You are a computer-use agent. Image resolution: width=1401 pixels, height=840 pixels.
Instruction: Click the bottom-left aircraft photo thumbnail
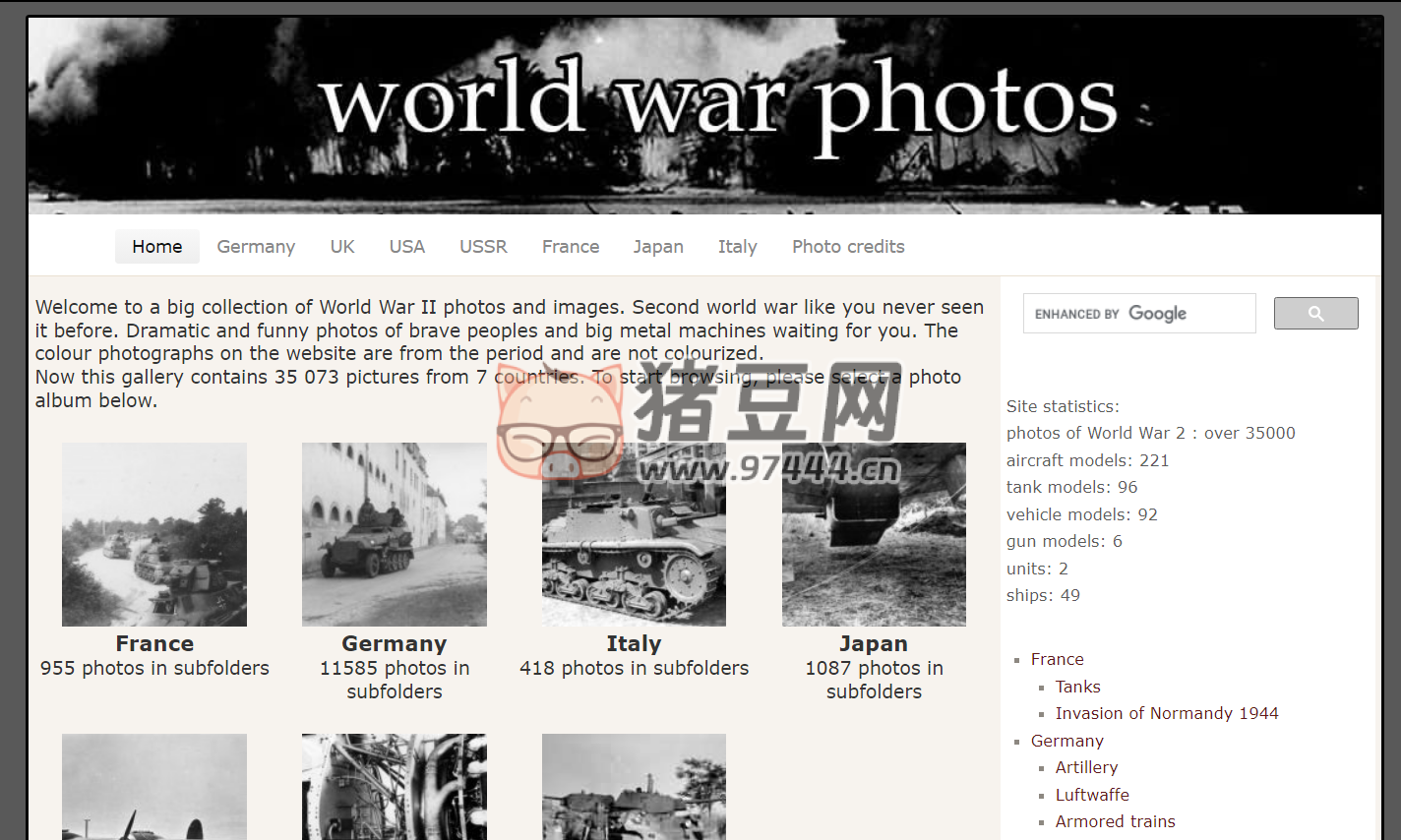point(153,787)
